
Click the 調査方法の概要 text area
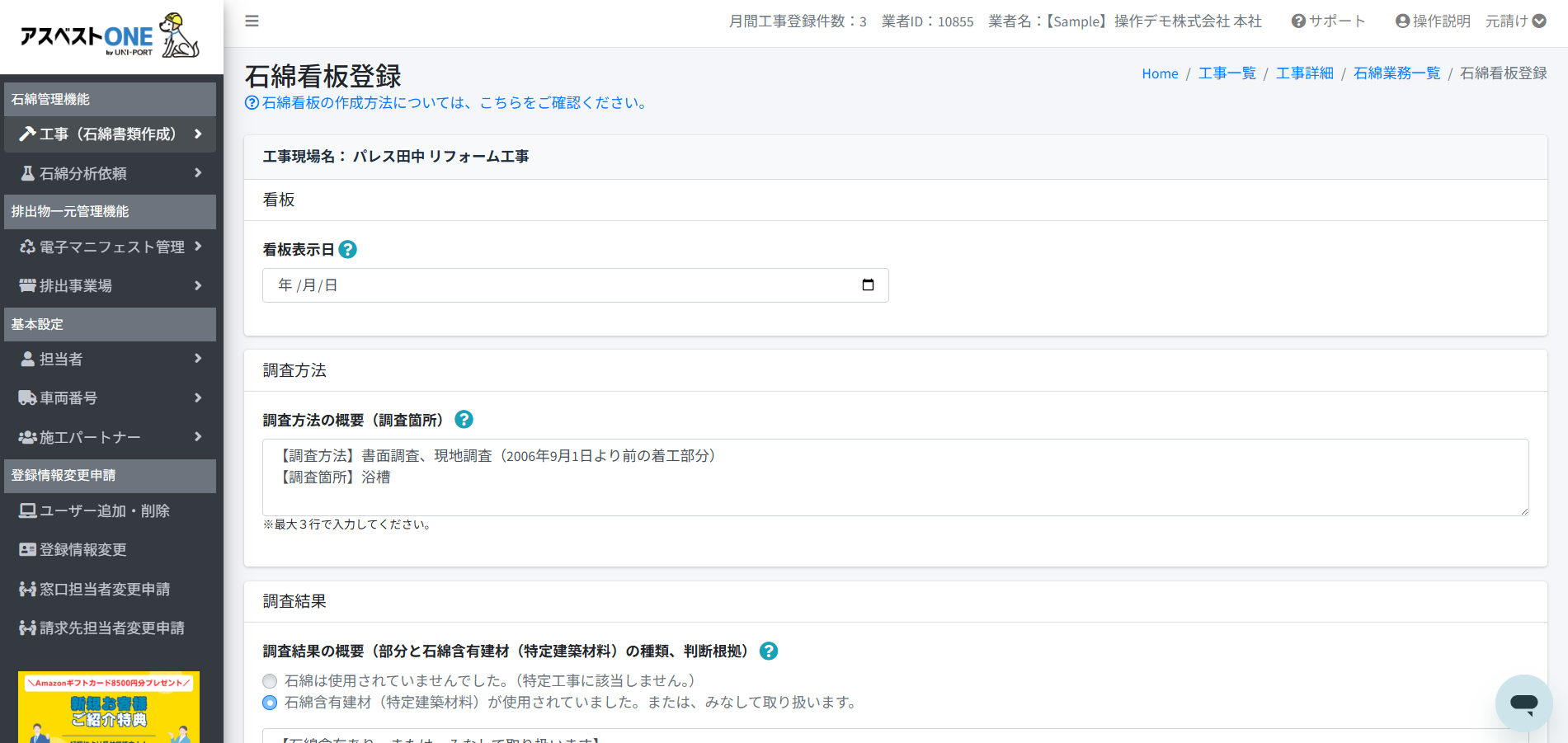pos(895,477)
